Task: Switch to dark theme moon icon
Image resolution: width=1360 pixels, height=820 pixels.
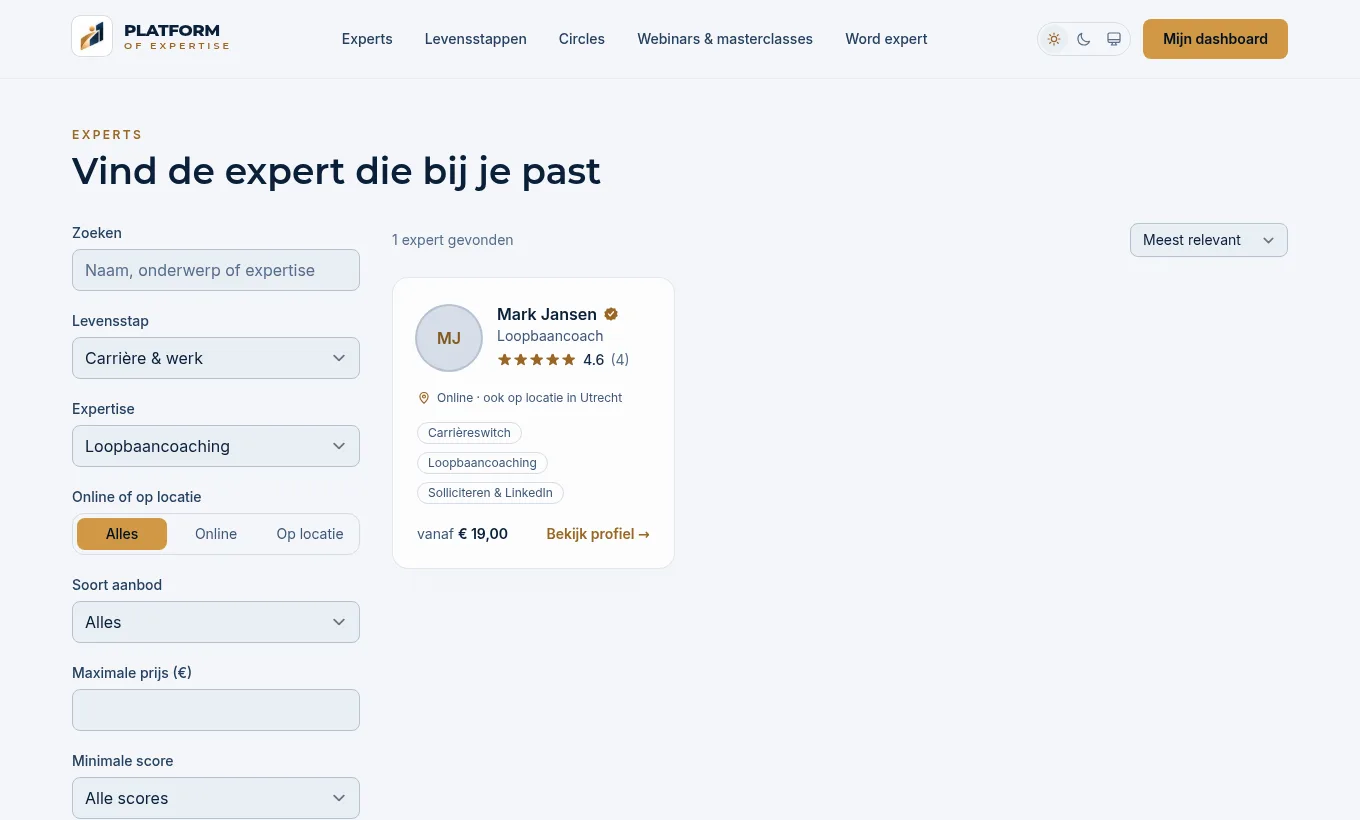Action: coord(1084,39)
